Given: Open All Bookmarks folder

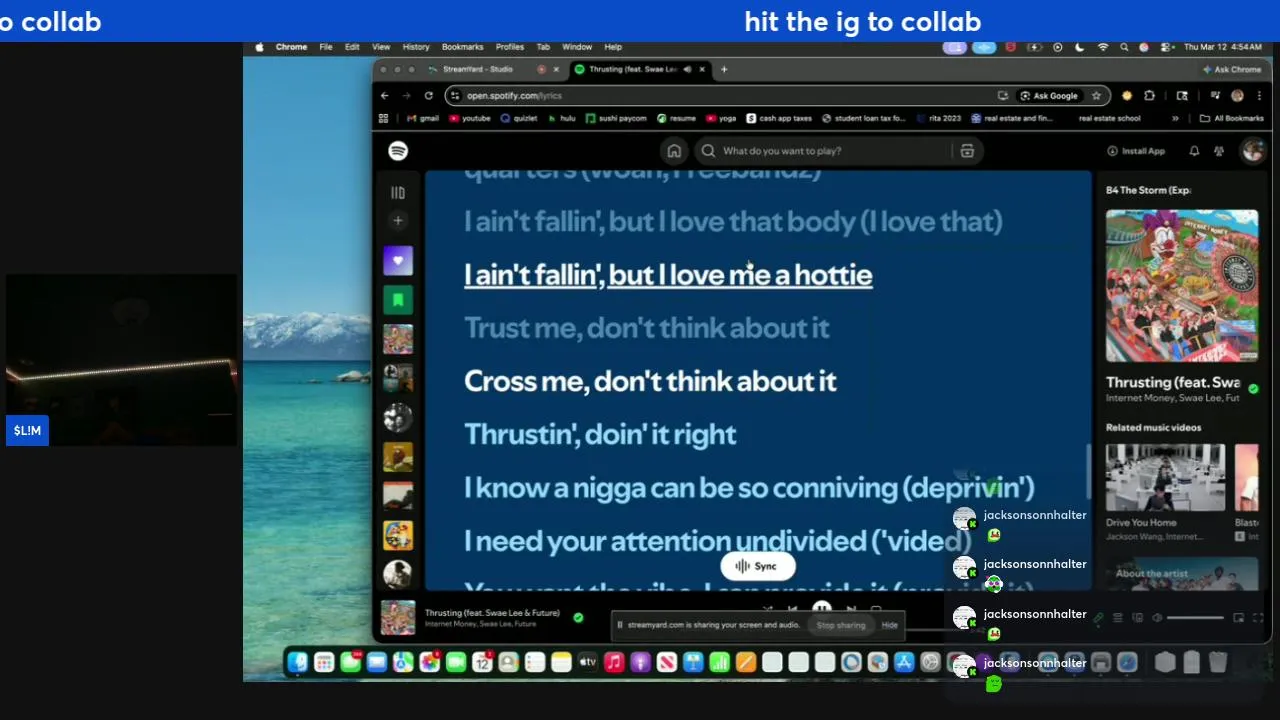Looking at the screenshot, I should (1231, 118).
